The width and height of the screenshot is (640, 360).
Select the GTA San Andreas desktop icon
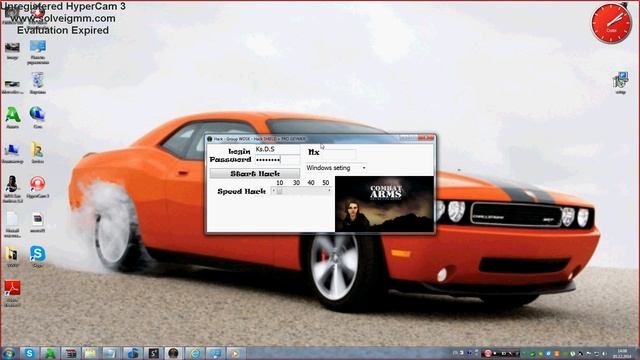[12, 189]
